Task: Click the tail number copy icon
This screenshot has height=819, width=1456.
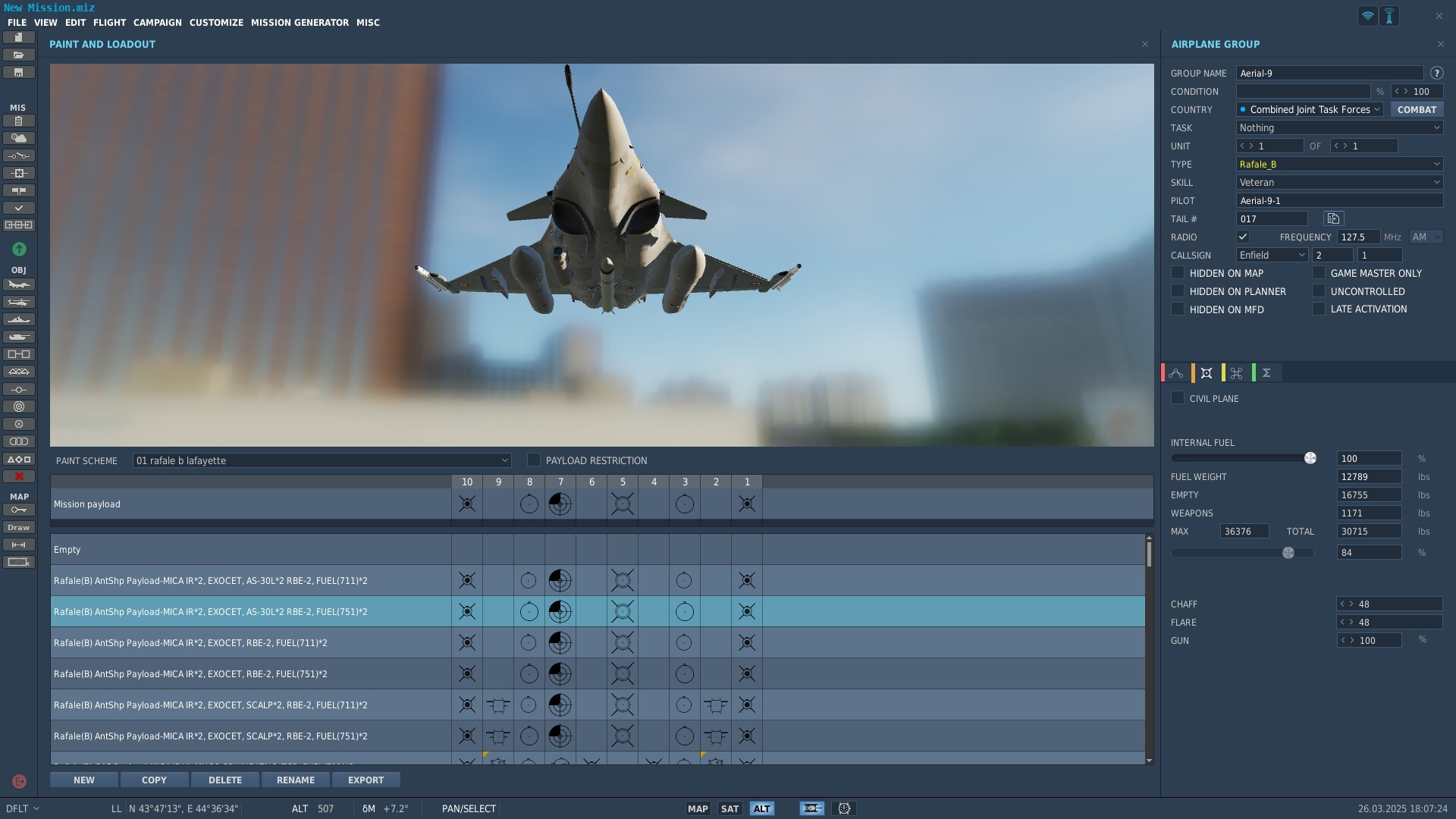Action: click(x=1333, y=218)
